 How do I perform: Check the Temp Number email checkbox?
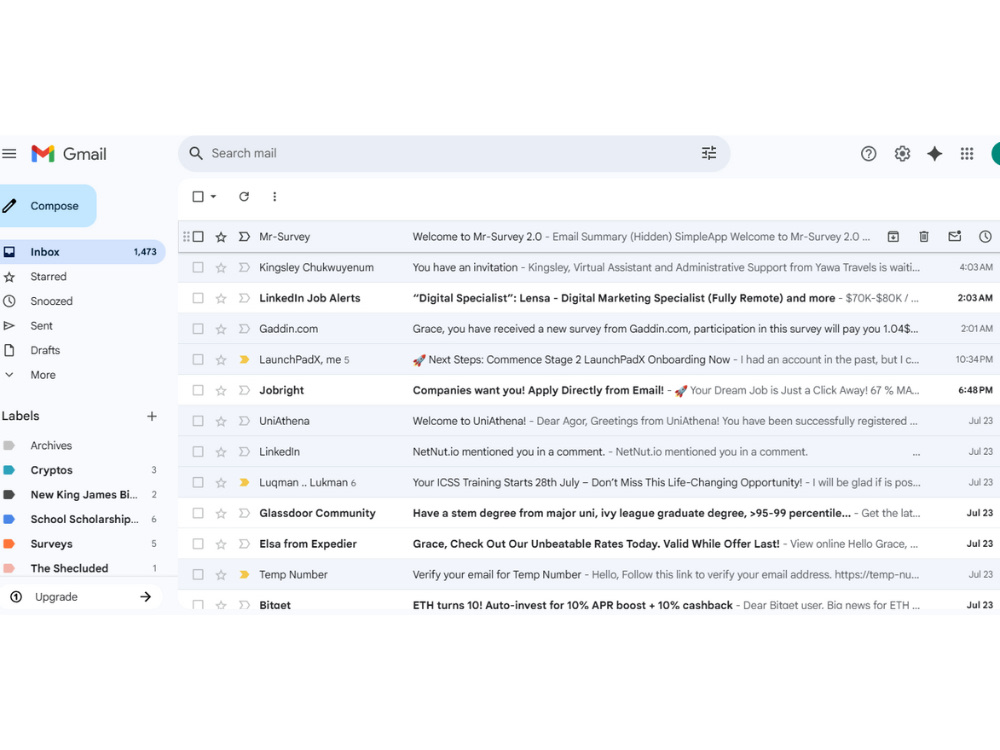(x=198, y=575)
